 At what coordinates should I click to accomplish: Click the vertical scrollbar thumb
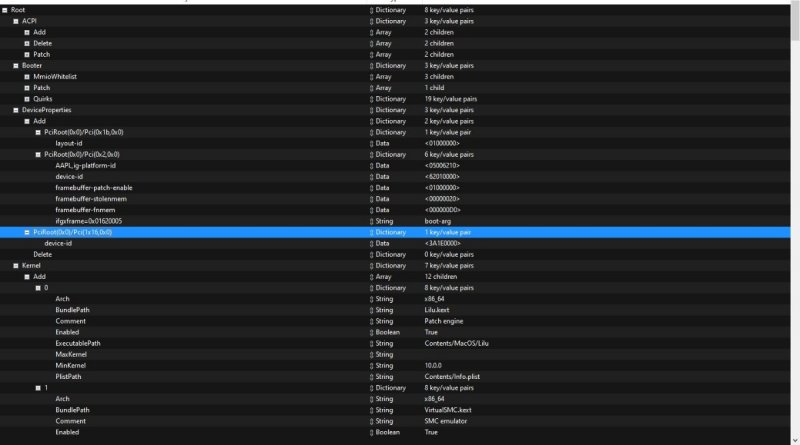(795, 22)
